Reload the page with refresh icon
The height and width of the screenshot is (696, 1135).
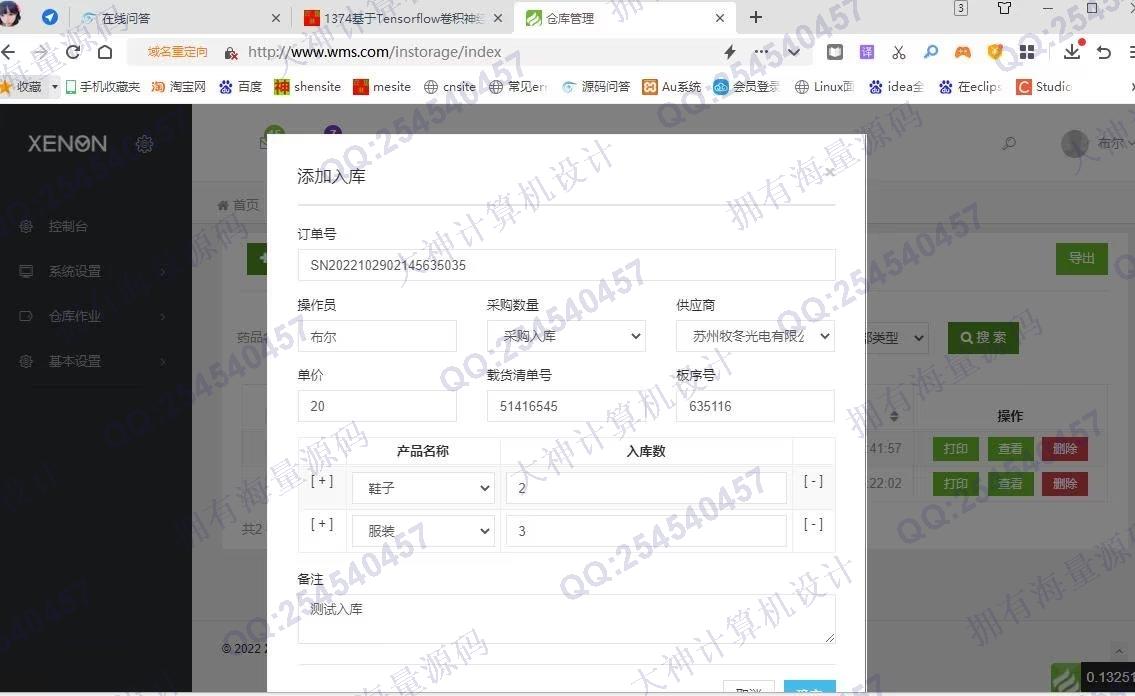coord(73,52)
